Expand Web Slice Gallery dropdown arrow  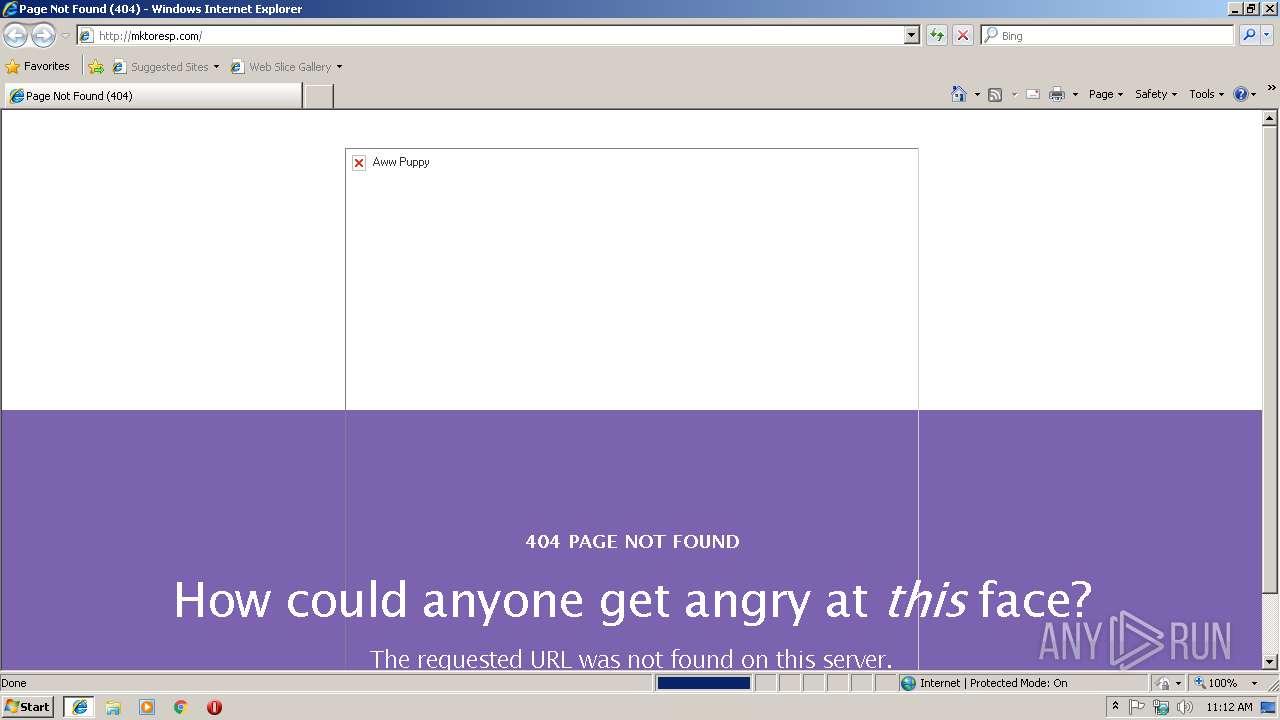tap(339, 67)
